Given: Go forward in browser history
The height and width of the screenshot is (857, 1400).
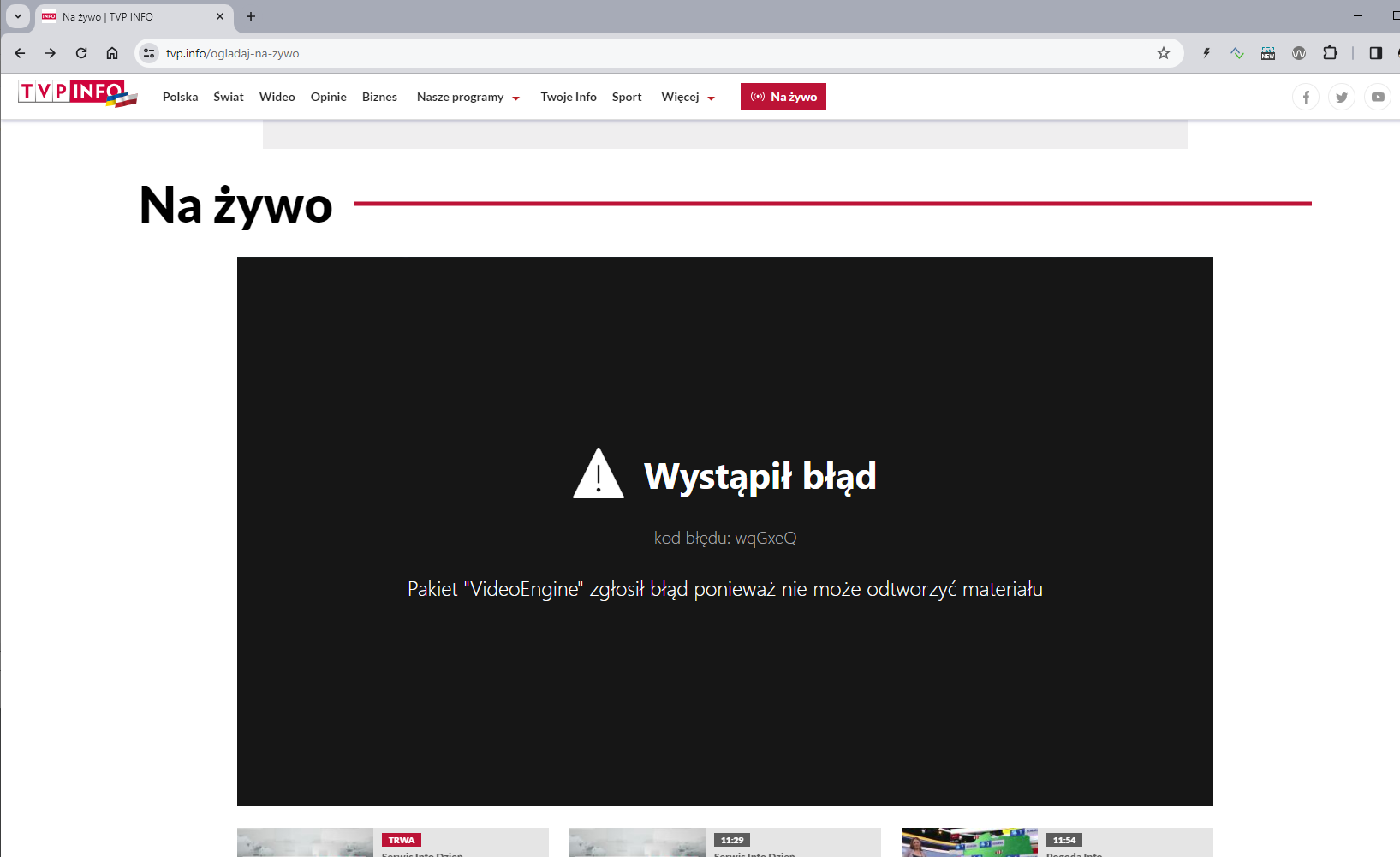Looking at the screenshot, I should [51, 53].
